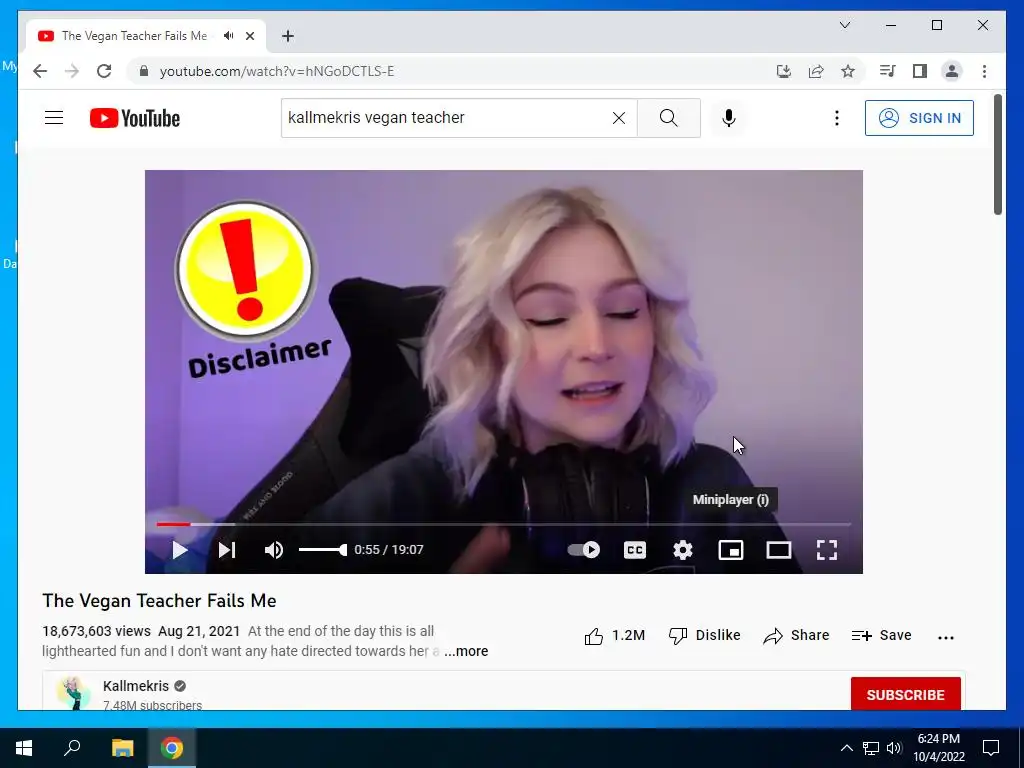Run search with magnifier button
Viewport: 1024px width, 768px height.
point(669,118)
